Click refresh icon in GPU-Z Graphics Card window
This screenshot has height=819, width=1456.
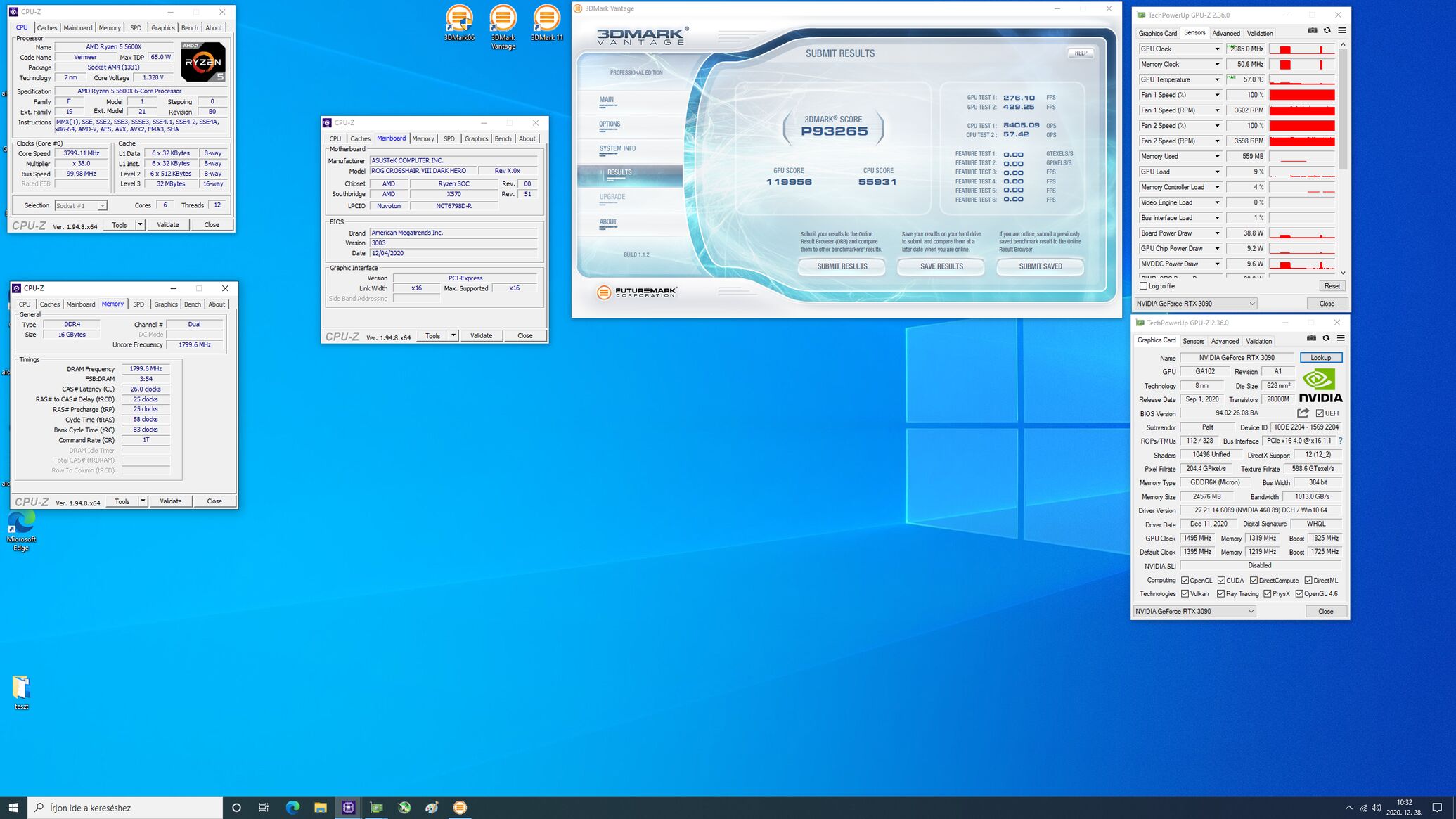pos(1326,338)
